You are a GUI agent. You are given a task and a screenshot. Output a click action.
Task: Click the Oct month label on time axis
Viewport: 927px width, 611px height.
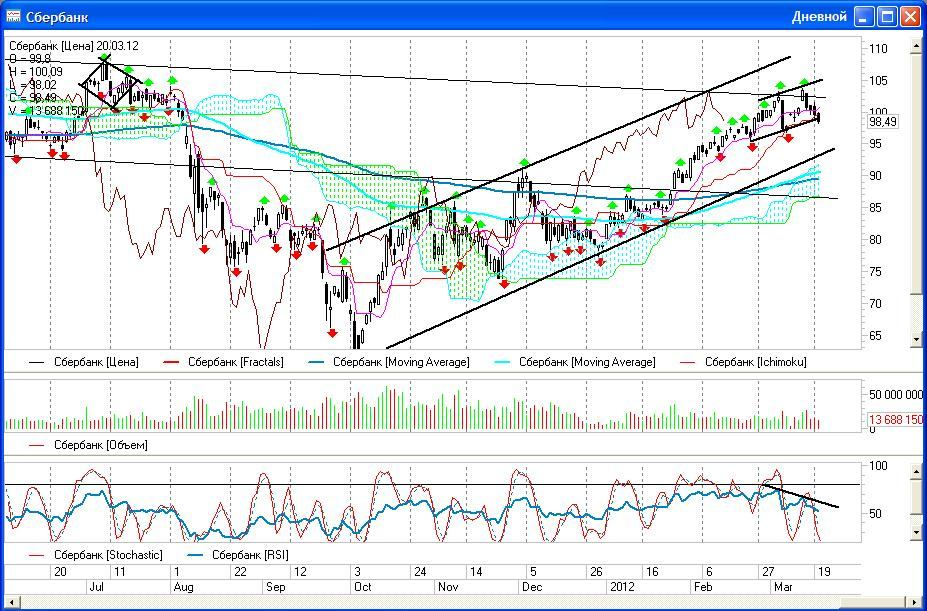pos(362,587)
